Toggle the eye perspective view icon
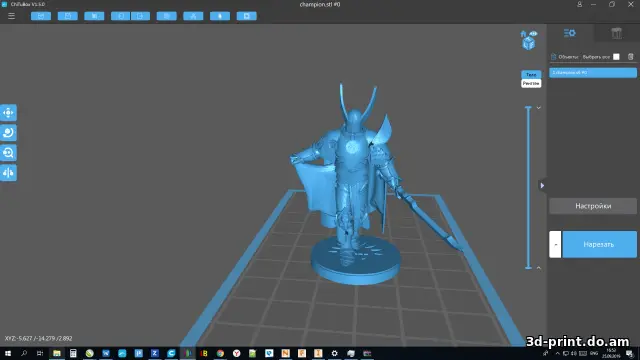The height and width of the screenshot is (360, 640). click(x=533, y=33)
